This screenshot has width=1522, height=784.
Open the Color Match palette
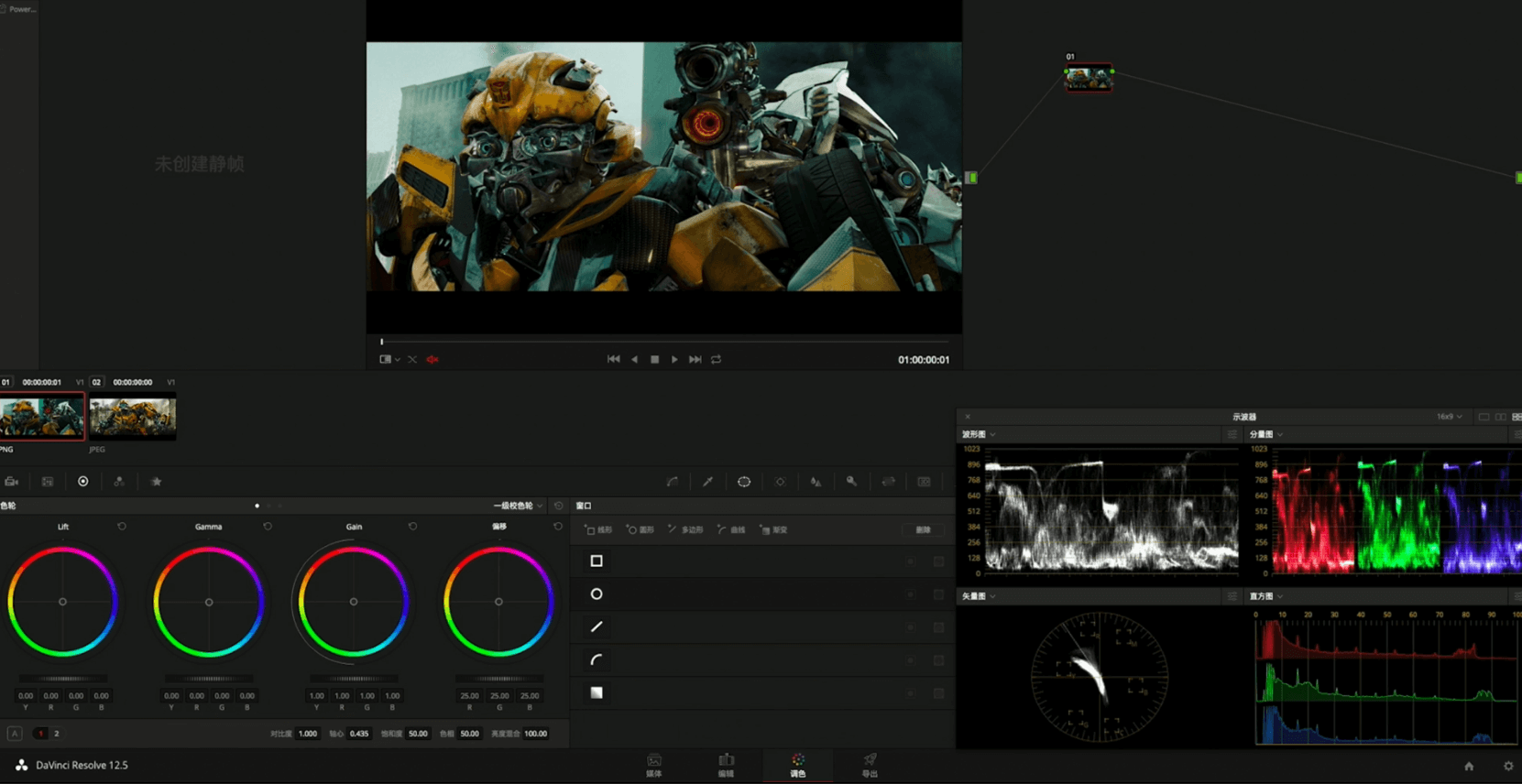click(x=48, y=482)
